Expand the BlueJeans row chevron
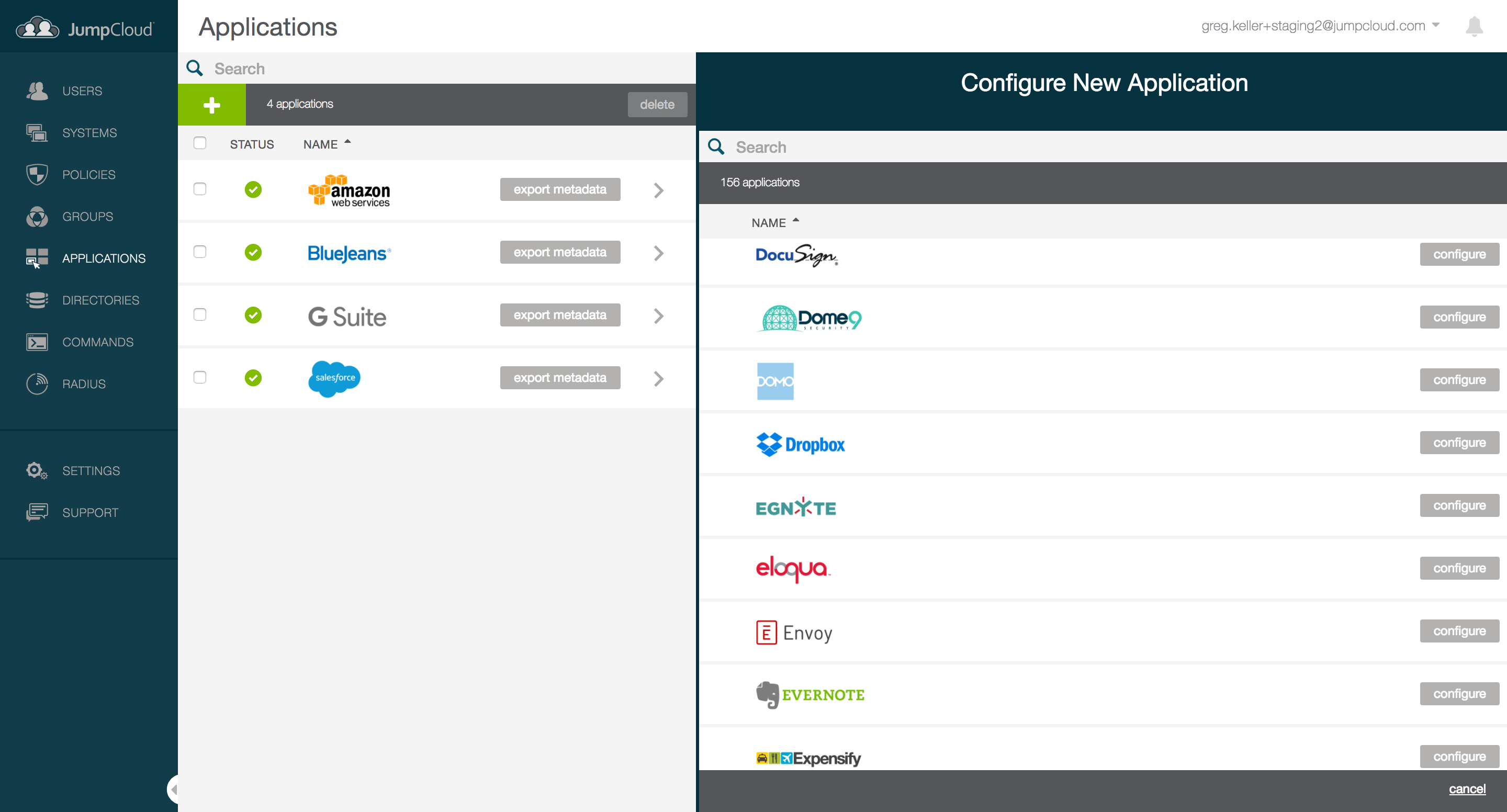Image resolution: width=1507 pixels, height=812 pixels. tap(659, 253)
